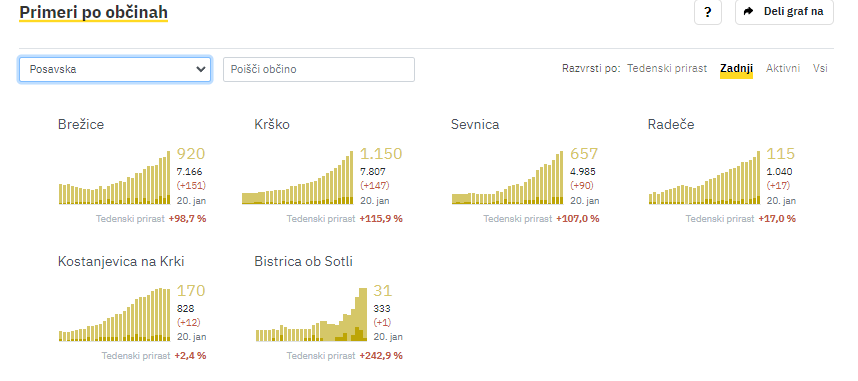Click the Sevnica municipality title

(475, 124)
